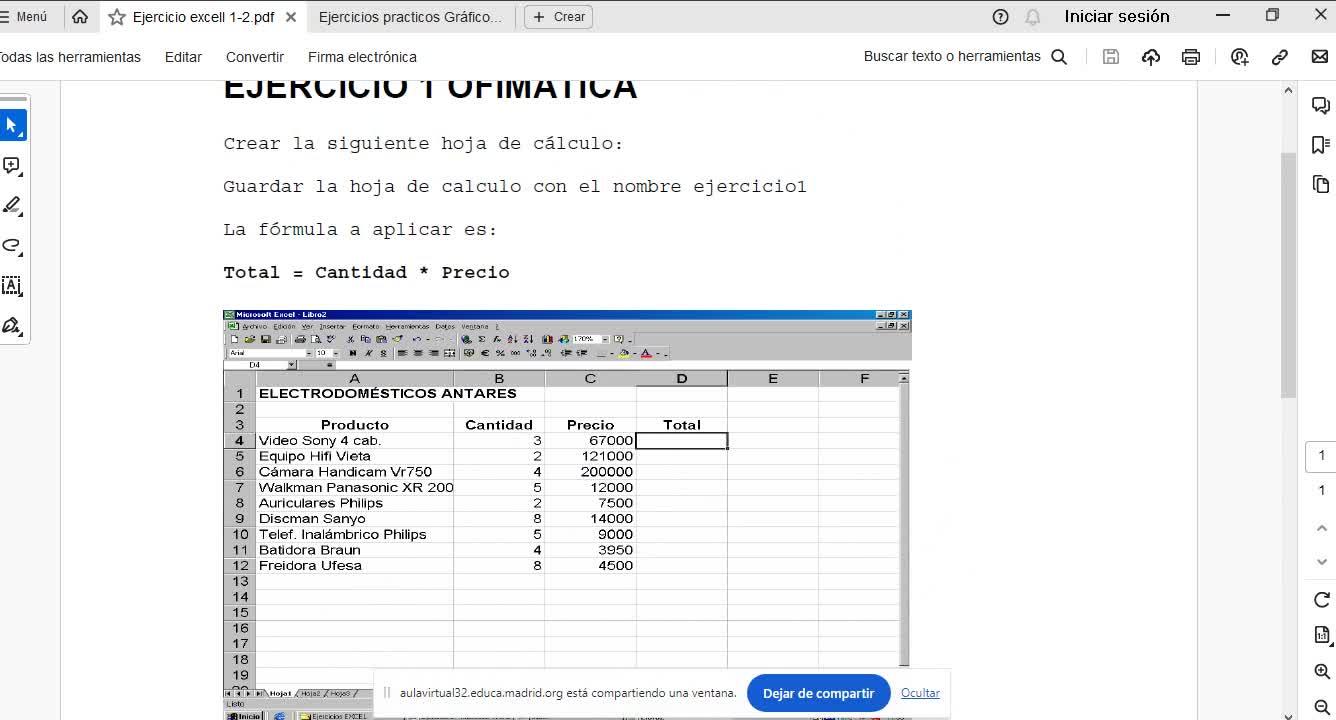Image resolution: width=1336 pixels, height=720 pixels.
Task: Click the text 'La fórmula a aplicar es:'
Action: pos(360,230)
